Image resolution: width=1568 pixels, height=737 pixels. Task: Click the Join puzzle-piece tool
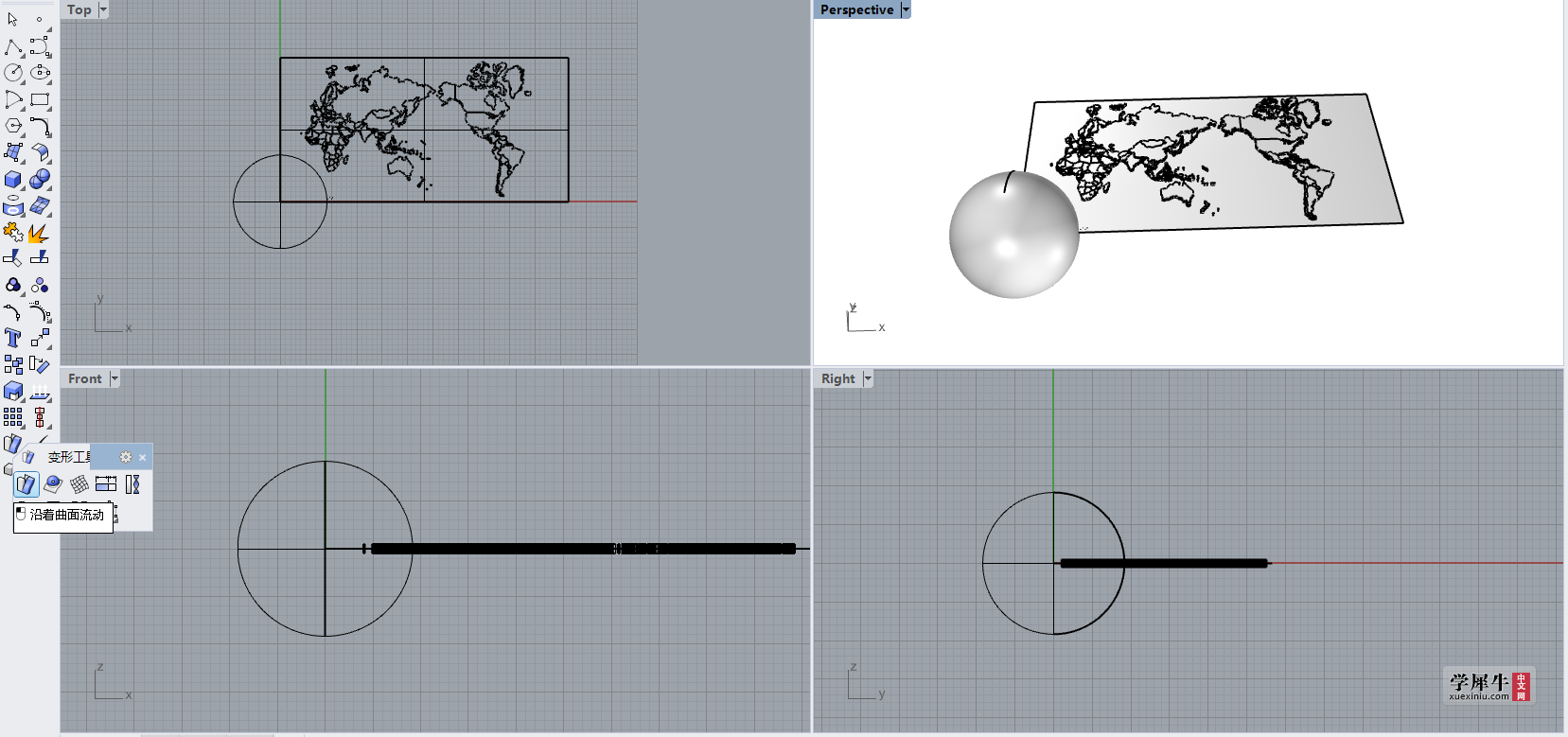12,232
